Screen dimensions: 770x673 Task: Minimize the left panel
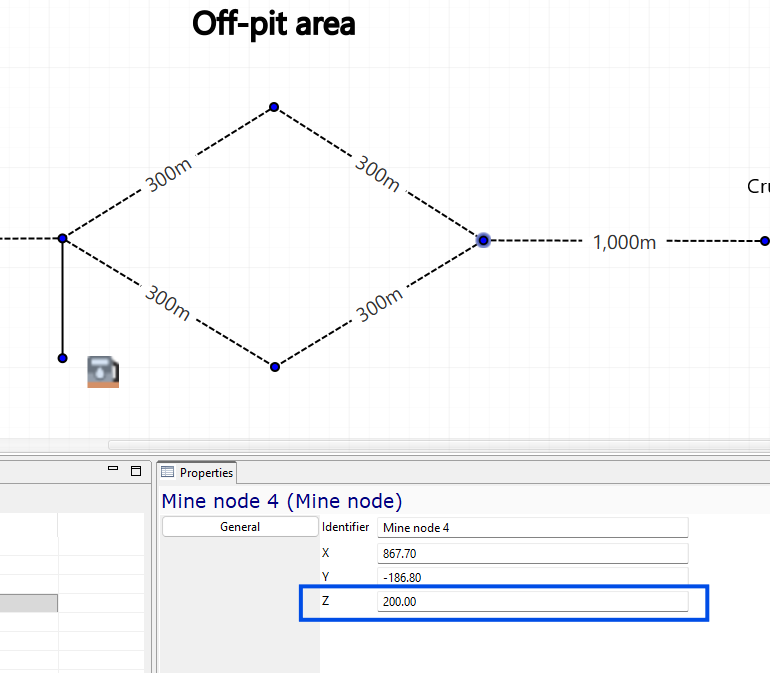113,469
